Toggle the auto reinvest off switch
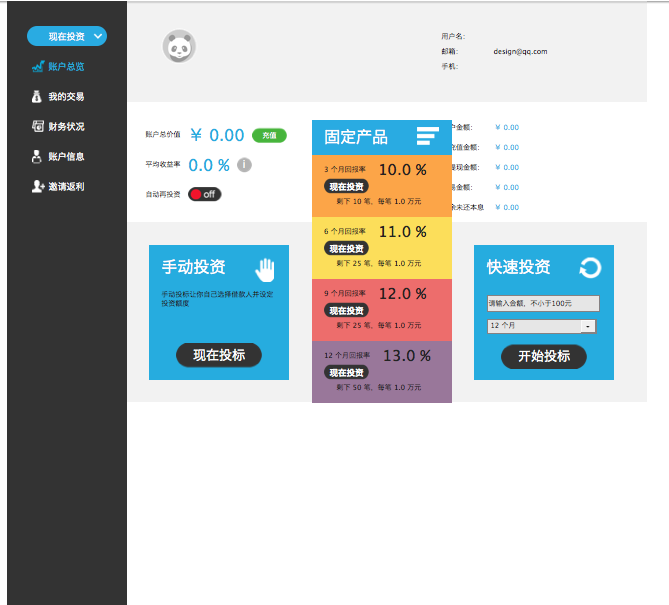669x605 pixels. tap(204, 194)
